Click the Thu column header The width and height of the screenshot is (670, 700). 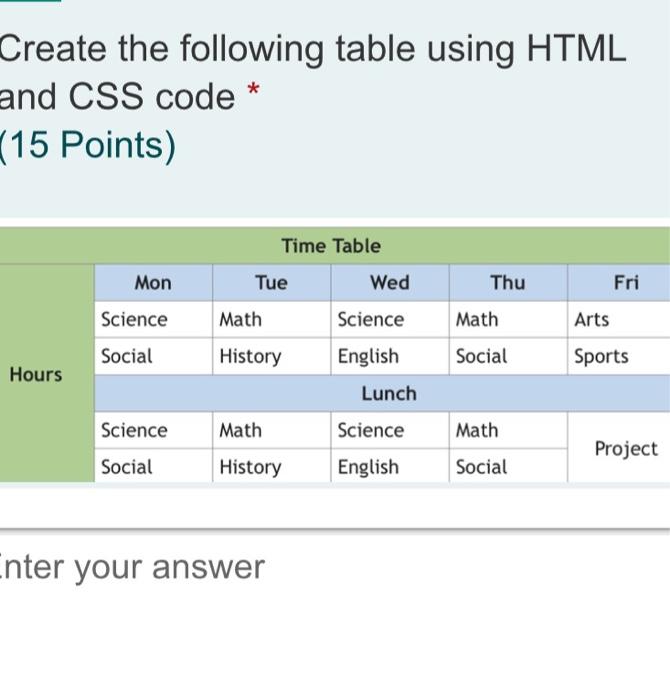click(508, 283)
